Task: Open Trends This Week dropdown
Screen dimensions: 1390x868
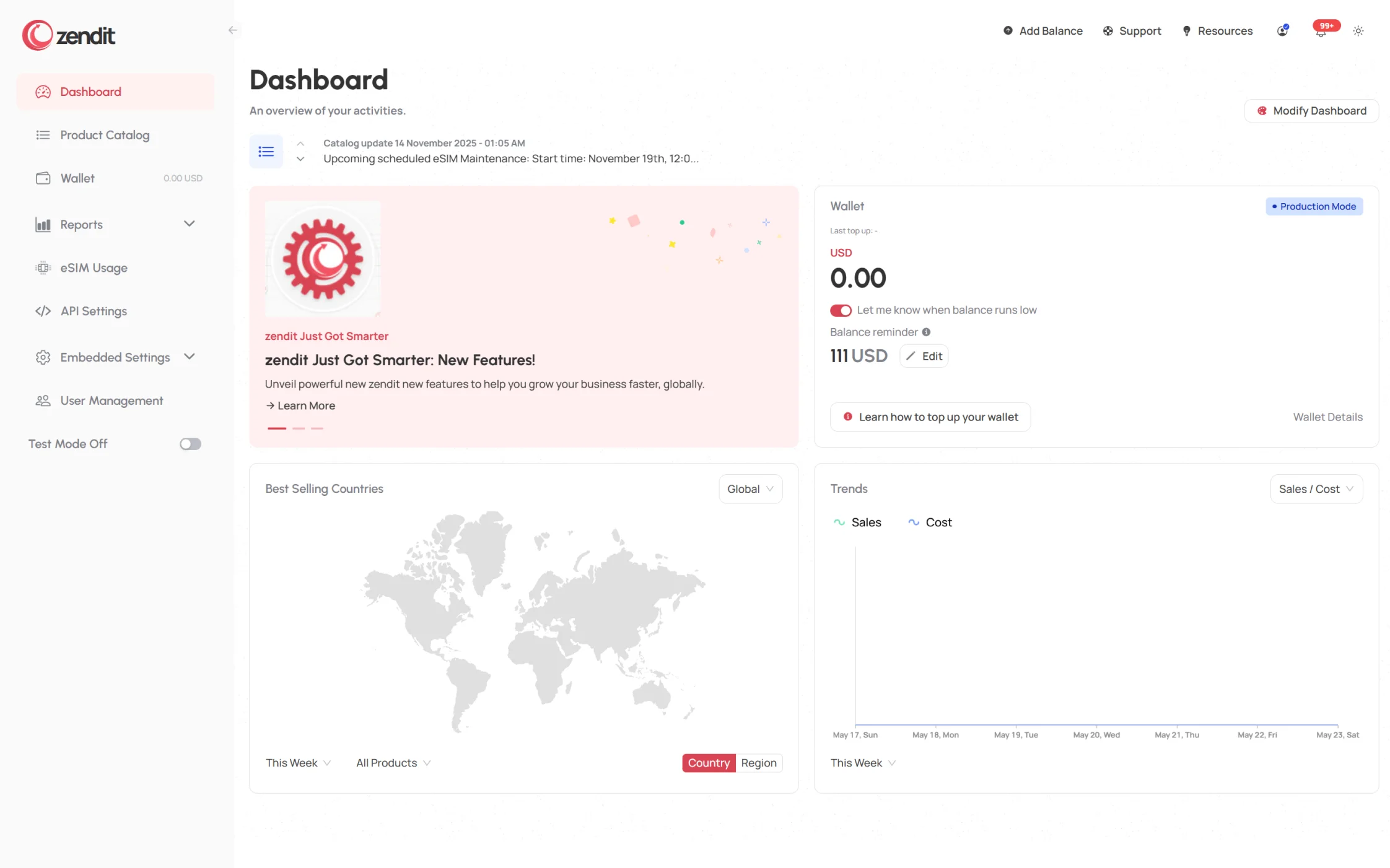Action: point(863,763)
